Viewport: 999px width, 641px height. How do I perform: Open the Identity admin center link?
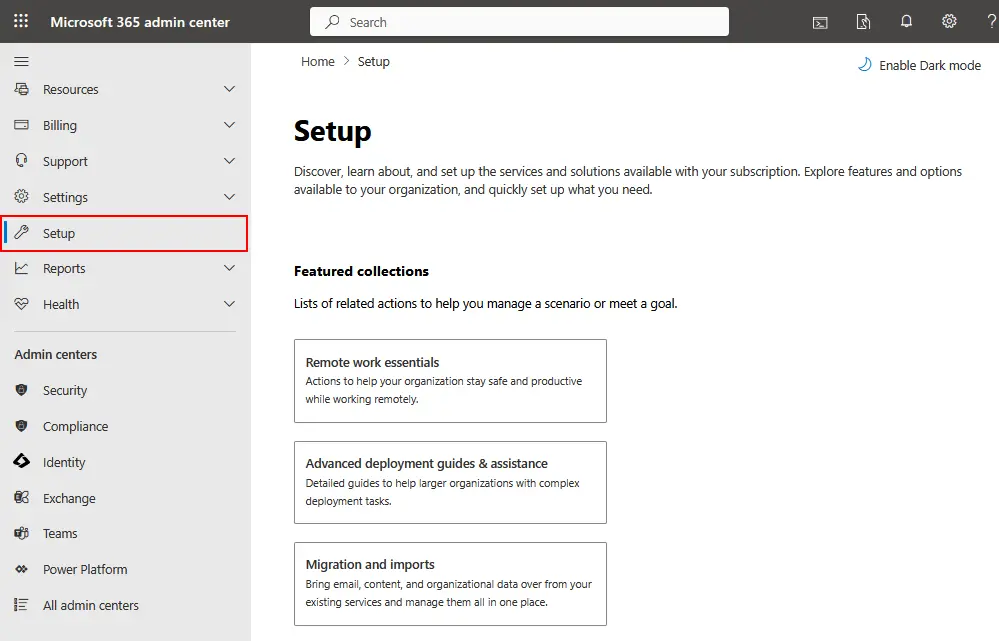(x=64, y=463)
